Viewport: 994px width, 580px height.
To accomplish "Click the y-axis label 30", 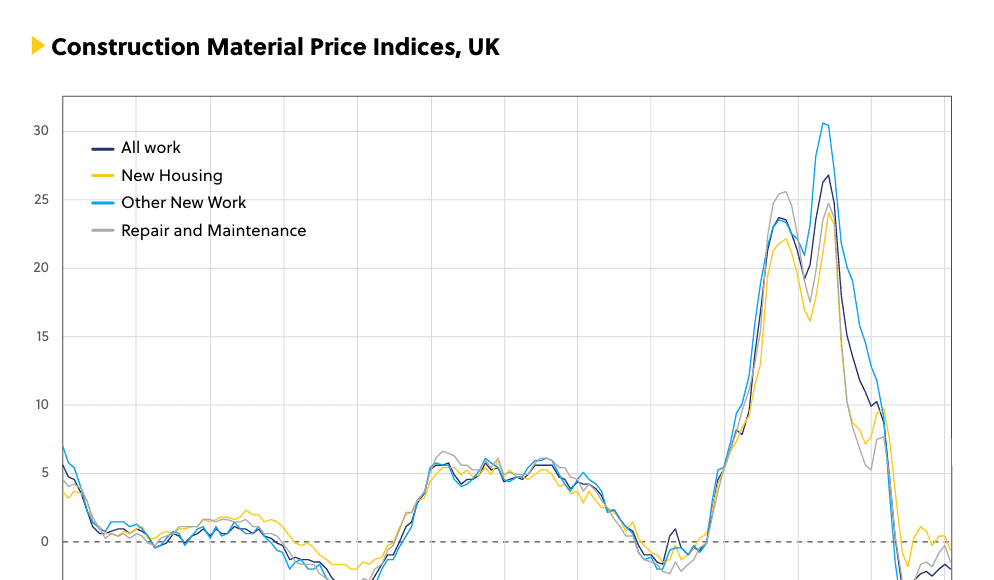I will [41, 132].
